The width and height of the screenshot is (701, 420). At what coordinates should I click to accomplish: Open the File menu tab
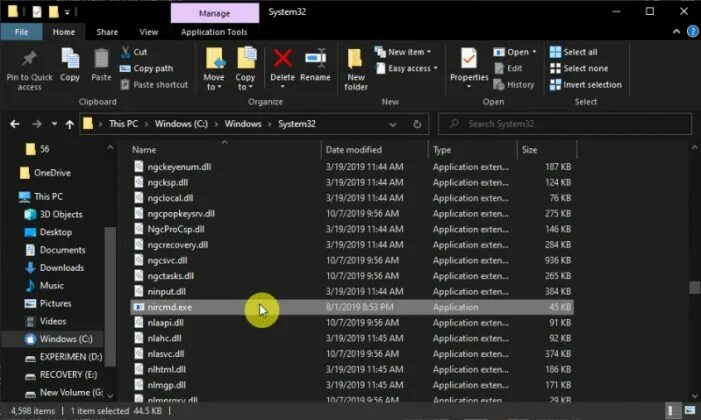[21, 32]
